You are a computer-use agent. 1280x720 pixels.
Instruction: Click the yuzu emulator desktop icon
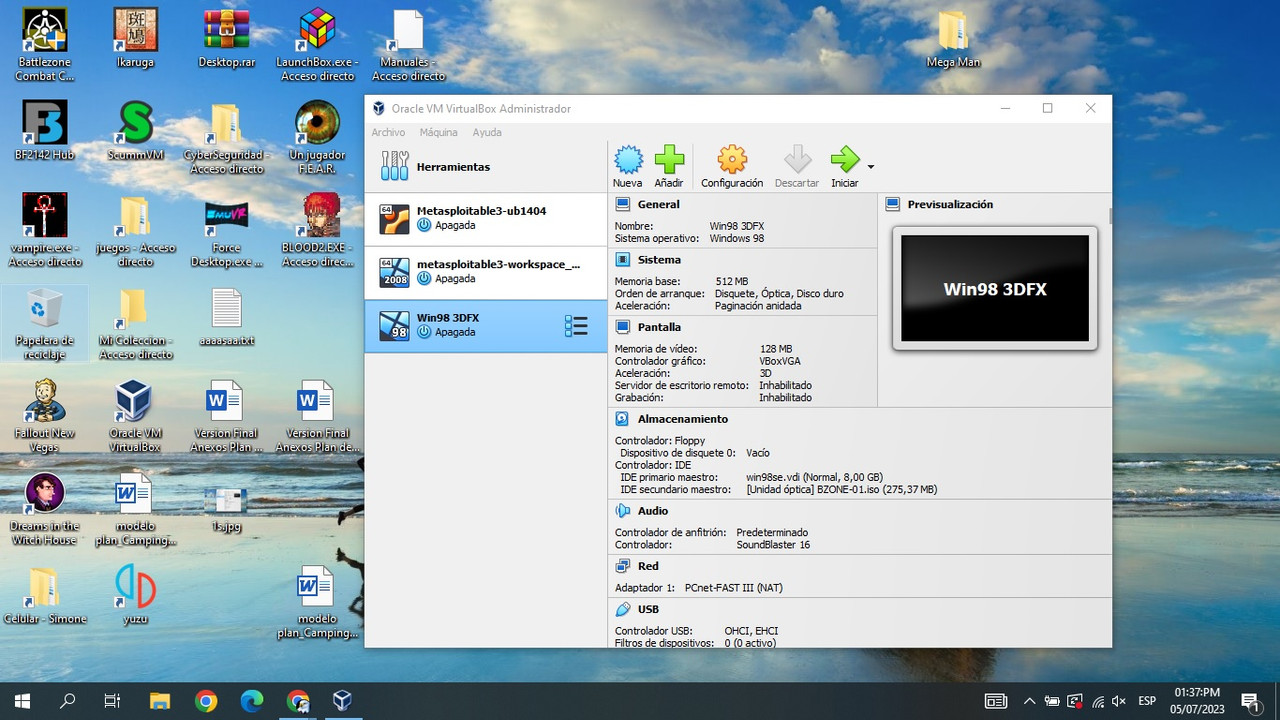tap(135, 594)
